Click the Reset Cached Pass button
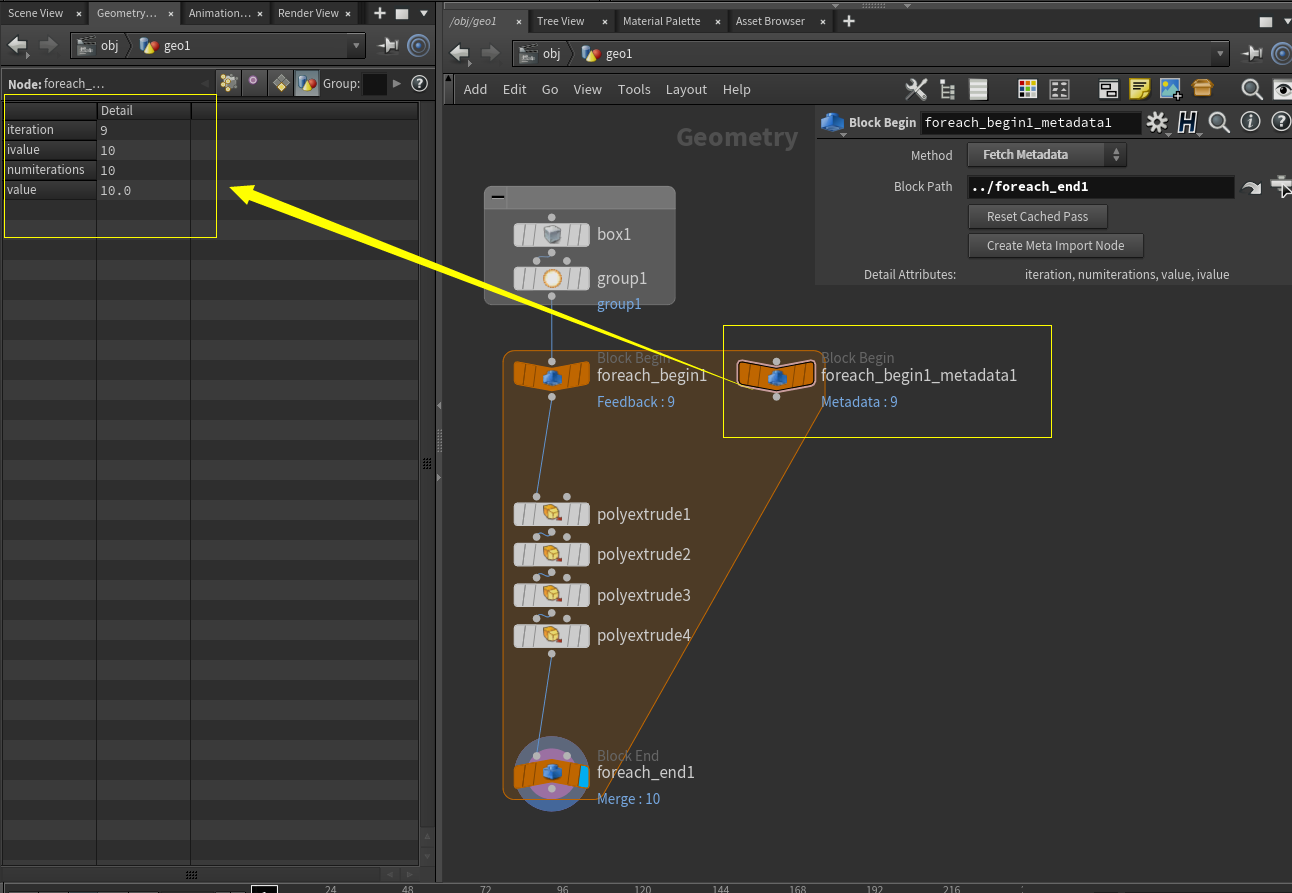This screenshot has height=893, width=1292. (1037, 216)
